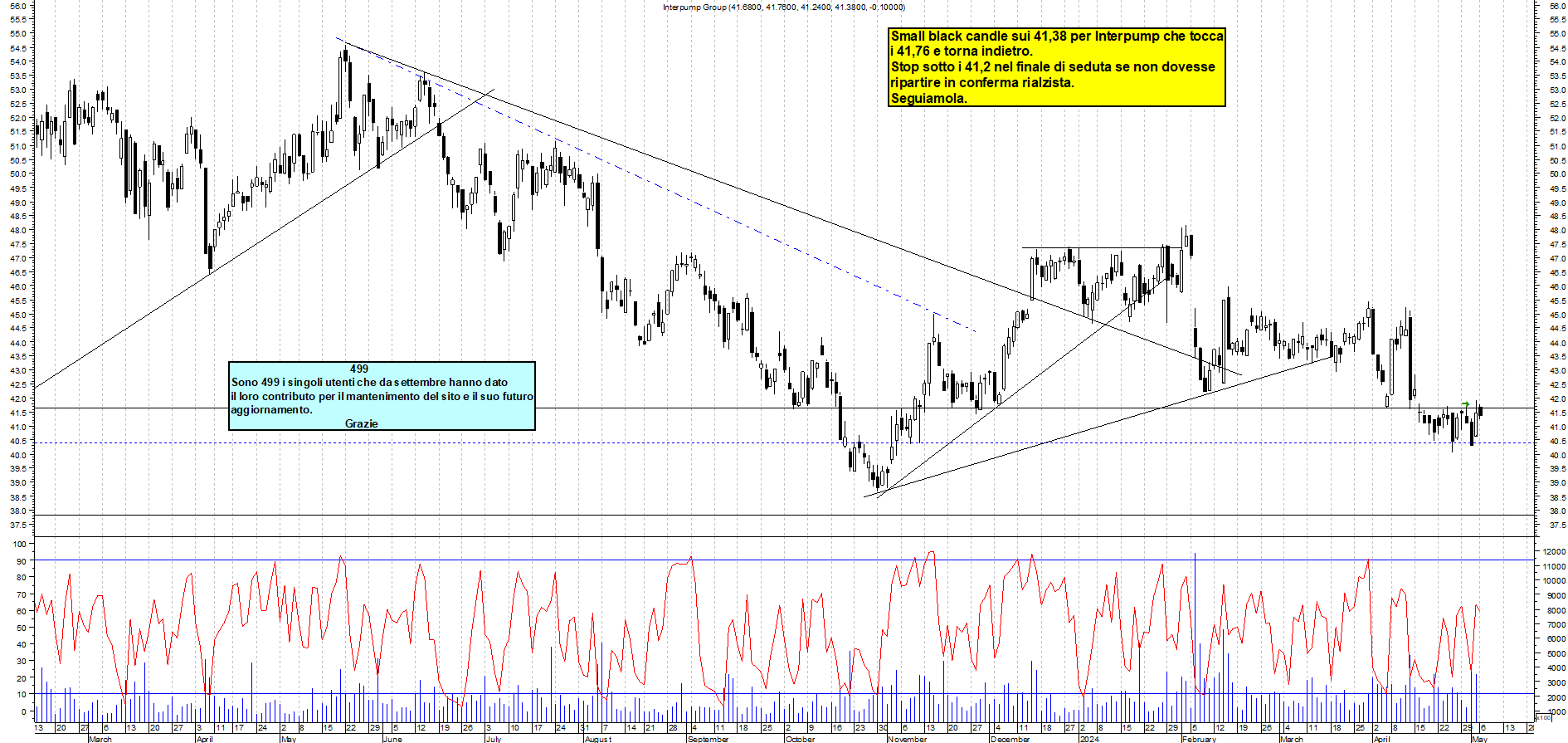Click the 'June' month label on the time axis
The width and height of the screenshot is (1568, 743).
click(x=393, y=739)
